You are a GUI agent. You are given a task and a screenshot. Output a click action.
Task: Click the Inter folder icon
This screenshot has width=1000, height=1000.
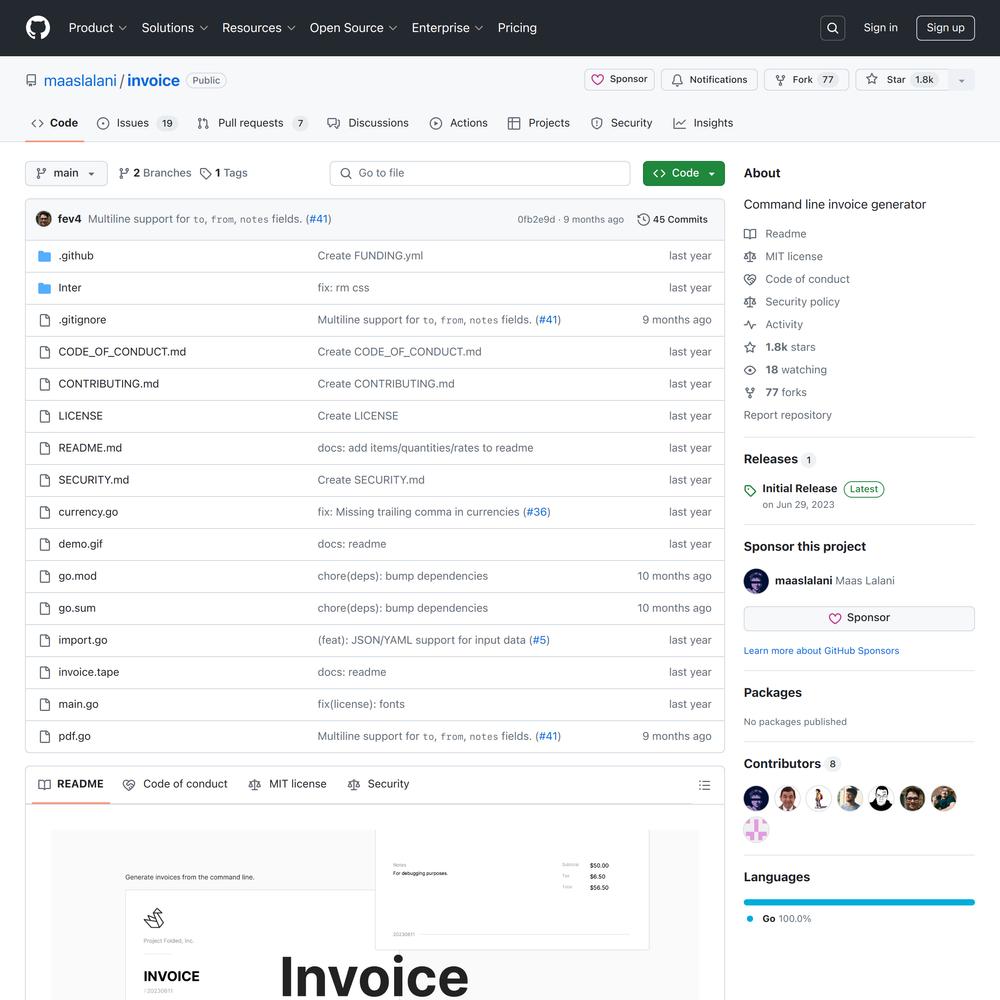pyautogui.click(x=45, y=288)
